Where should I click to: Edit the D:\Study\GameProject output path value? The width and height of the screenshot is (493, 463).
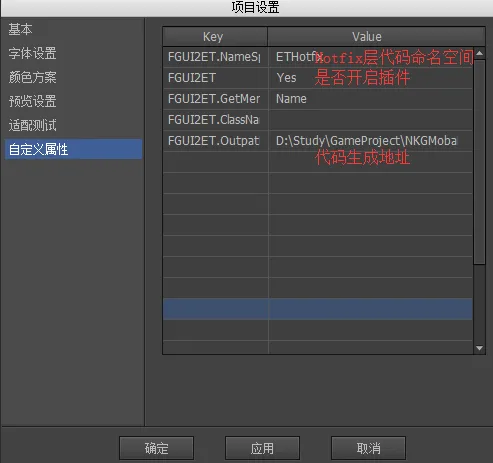(370, 141)
